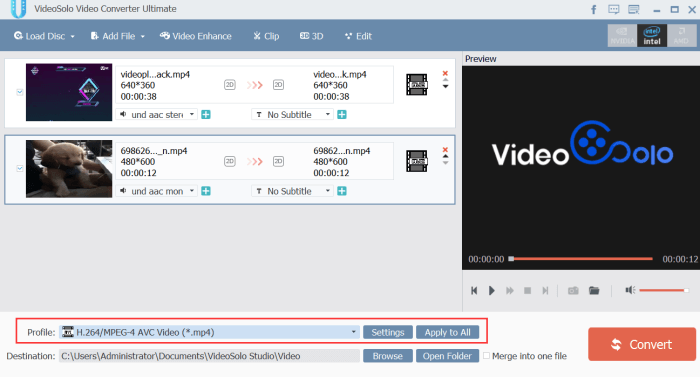Expand the und aac stereo audio dropdown
This screenshot has height=377, width=700.
click(x=157, y=114)
